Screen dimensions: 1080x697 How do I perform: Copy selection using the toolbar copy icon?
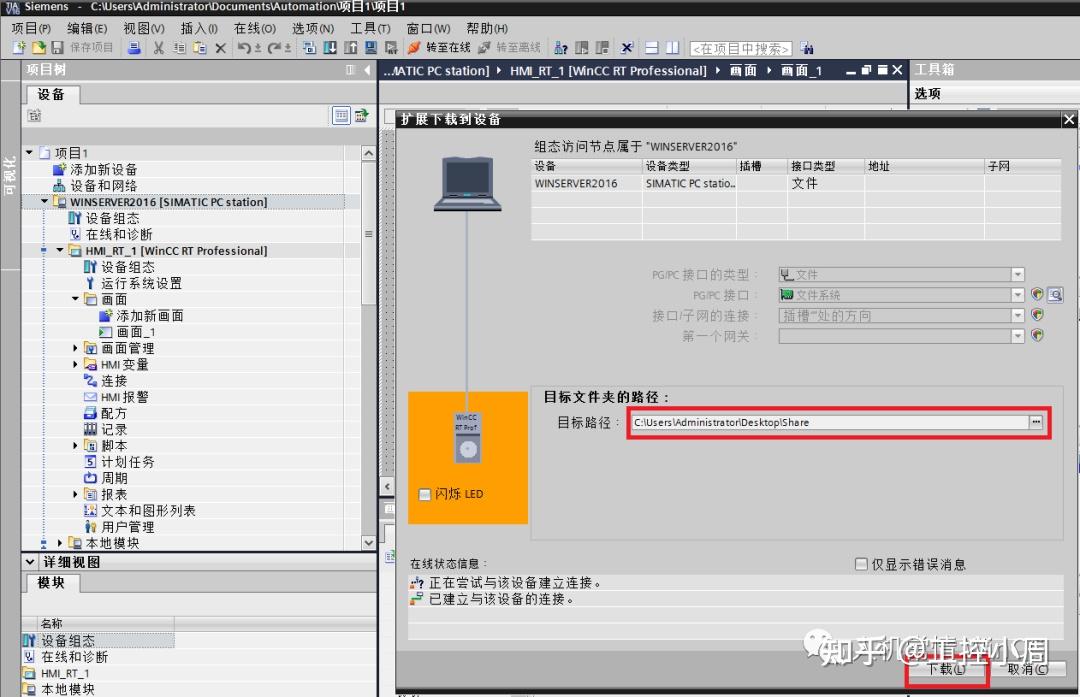179,48
